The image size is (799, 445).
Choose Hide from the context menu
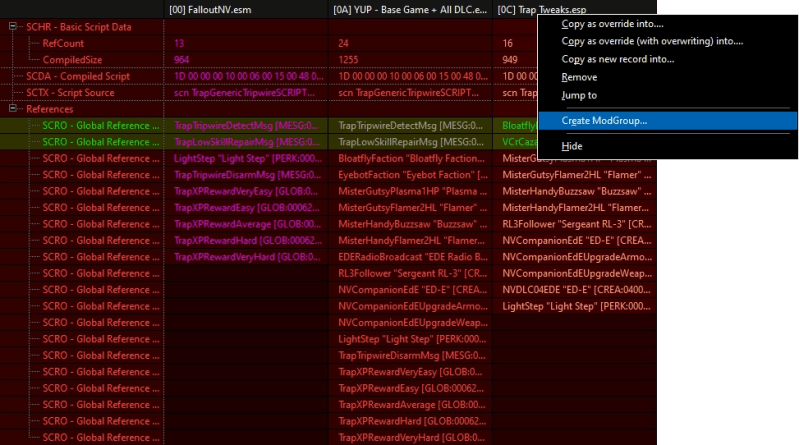point(571,146)
